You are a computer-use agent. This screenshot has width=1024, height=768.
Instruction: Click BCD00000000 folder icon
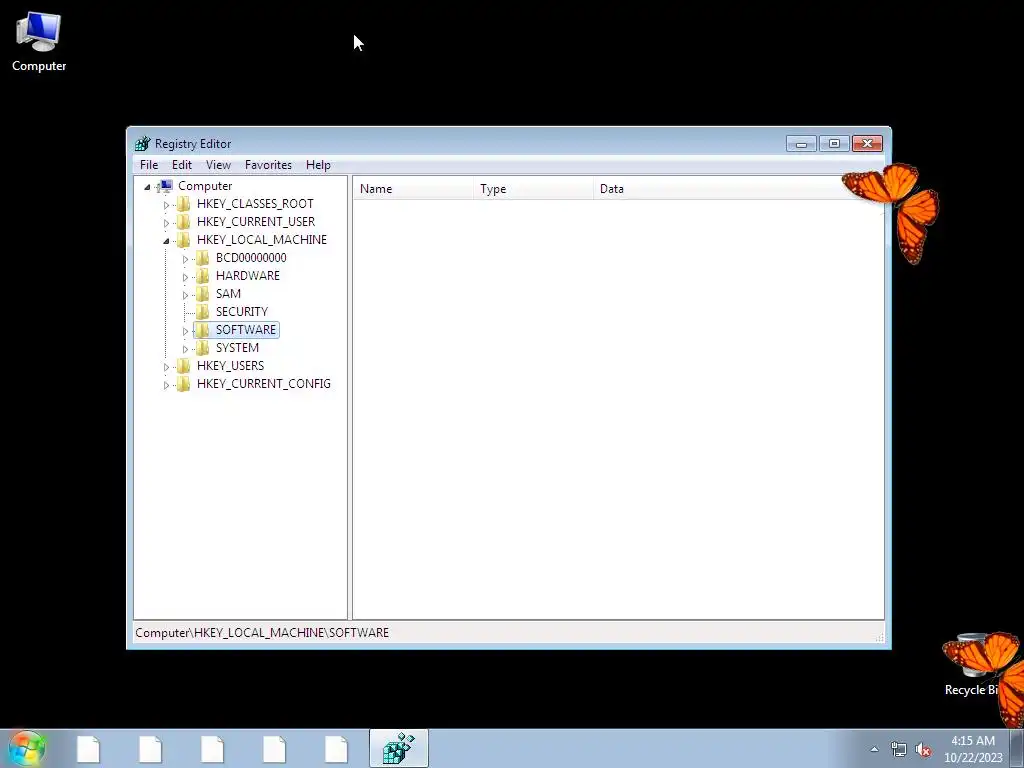[203, 258]
